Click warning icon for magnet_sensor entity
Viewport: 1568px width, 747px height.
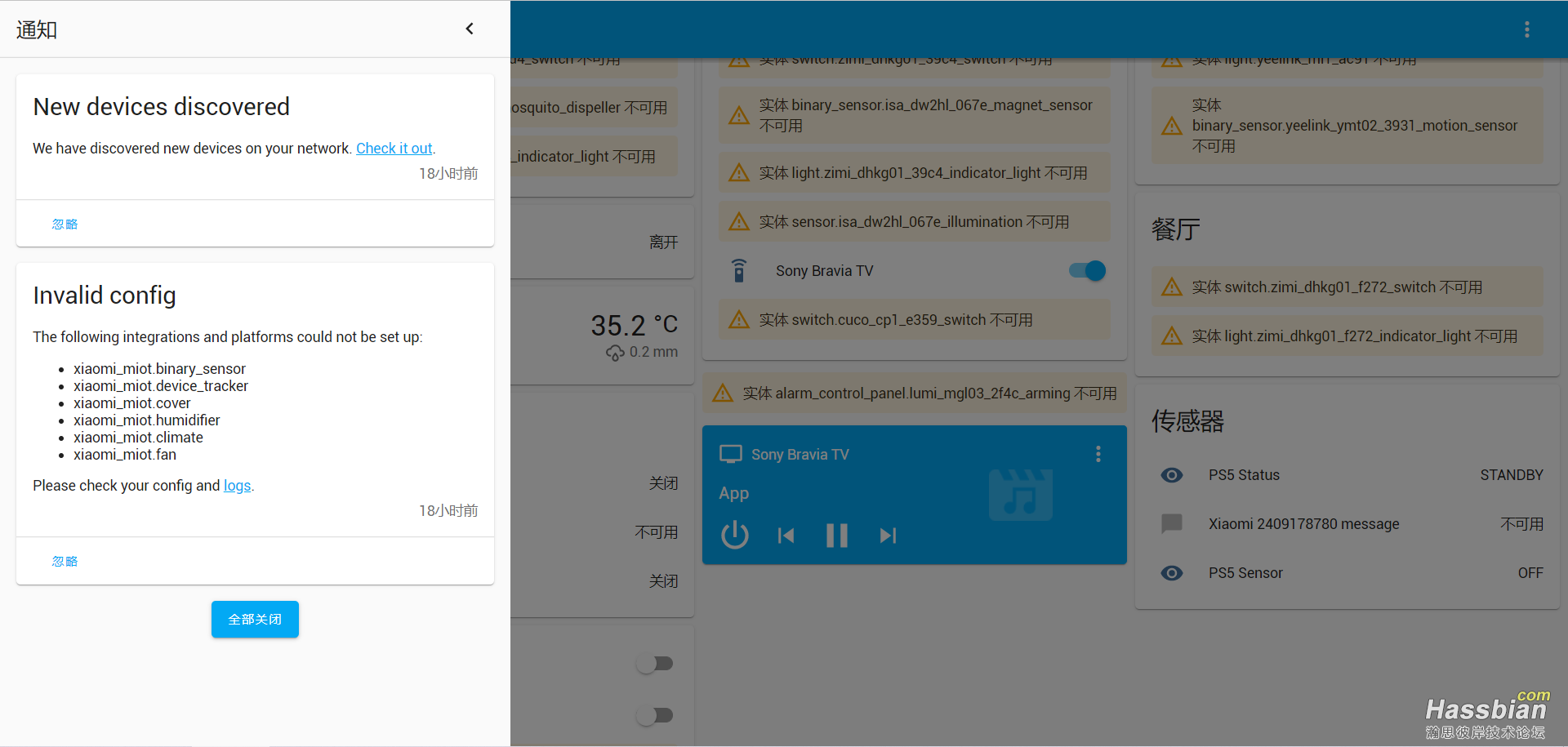pos(739,115)
